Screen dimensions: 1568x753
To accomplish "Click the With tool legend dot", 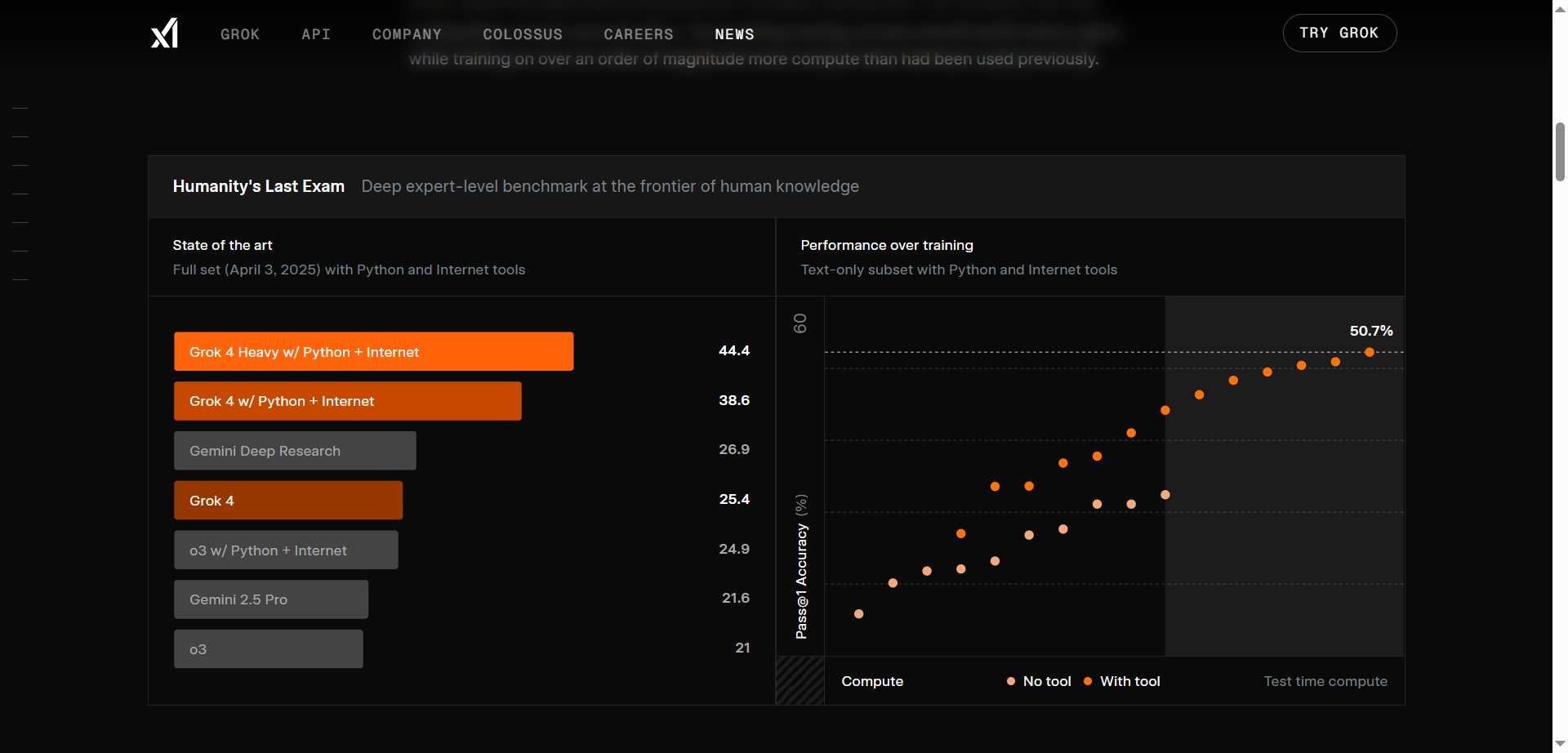I will click(x=1088, y=681).
